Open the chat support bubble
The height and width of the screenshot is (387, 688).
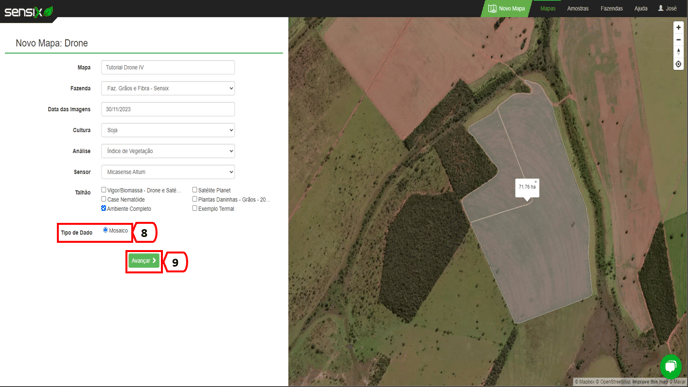tap(671, 366)
